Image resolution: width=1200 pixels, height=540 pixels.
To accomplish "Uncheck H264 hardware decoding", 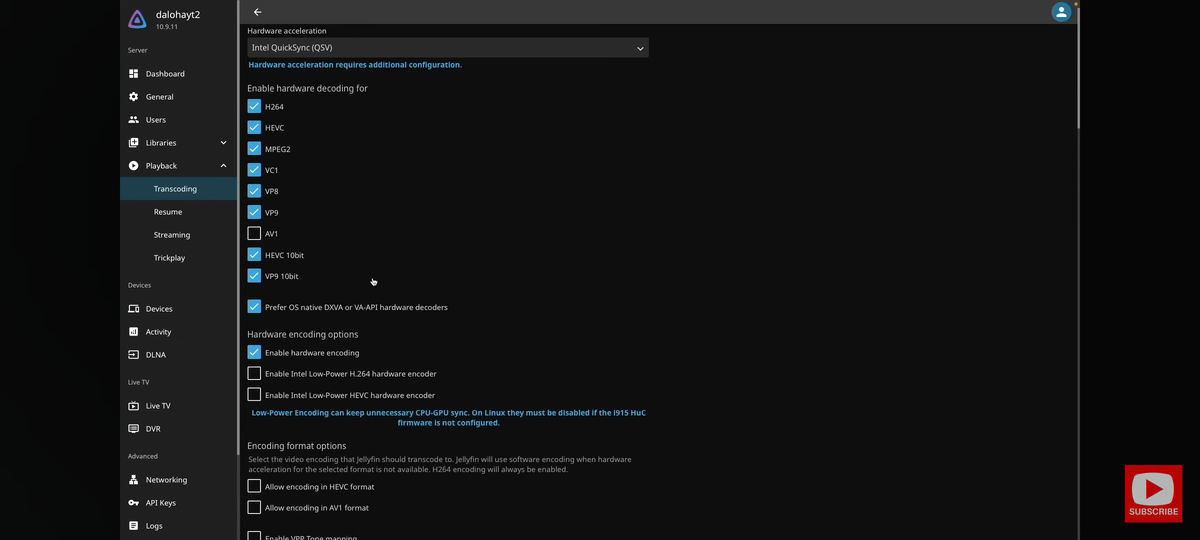I will pos(254,106).
